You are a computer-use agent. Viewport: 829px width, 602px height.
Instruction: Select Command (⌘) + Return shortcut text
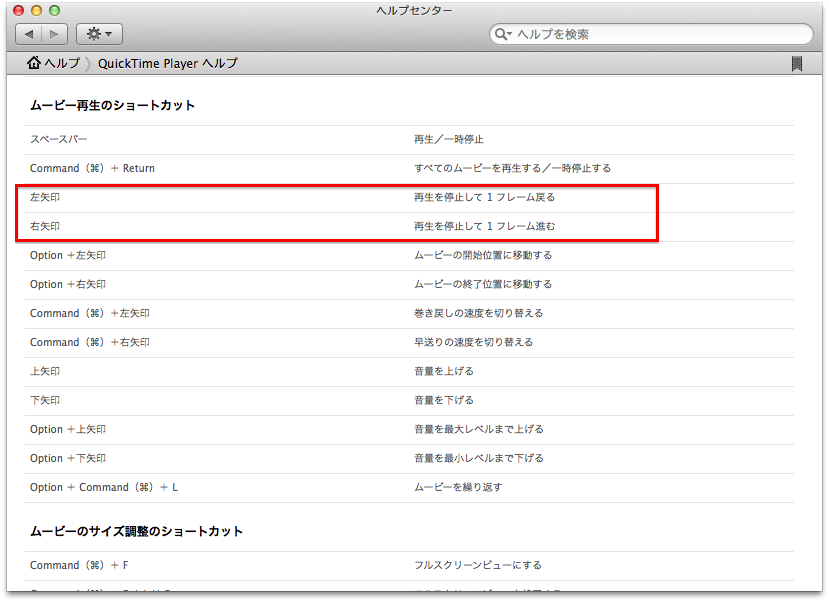tap(93, 168)
